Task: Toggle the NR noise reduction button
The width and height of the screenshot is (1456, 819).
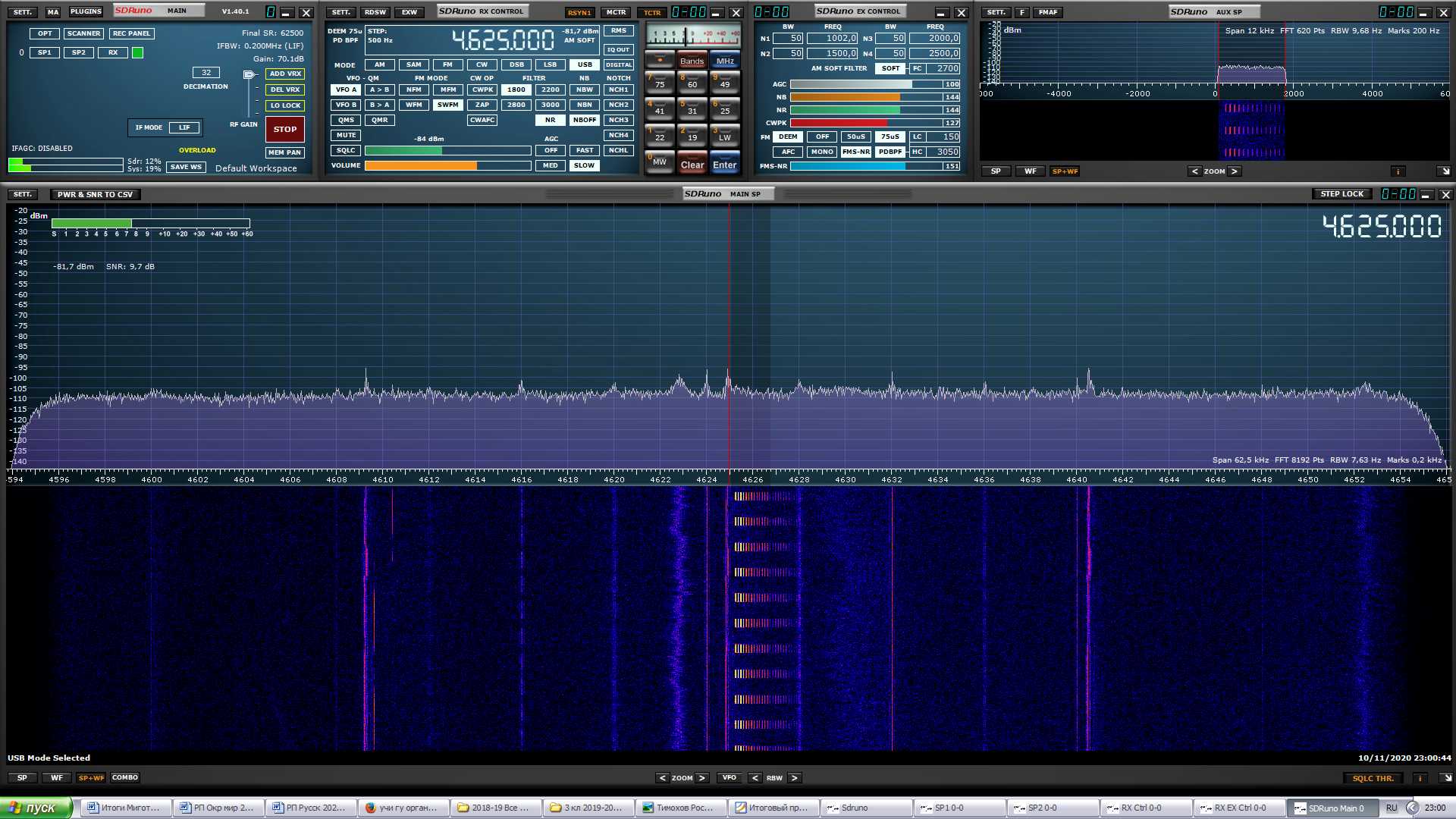Action: click(x=551, y=120)
